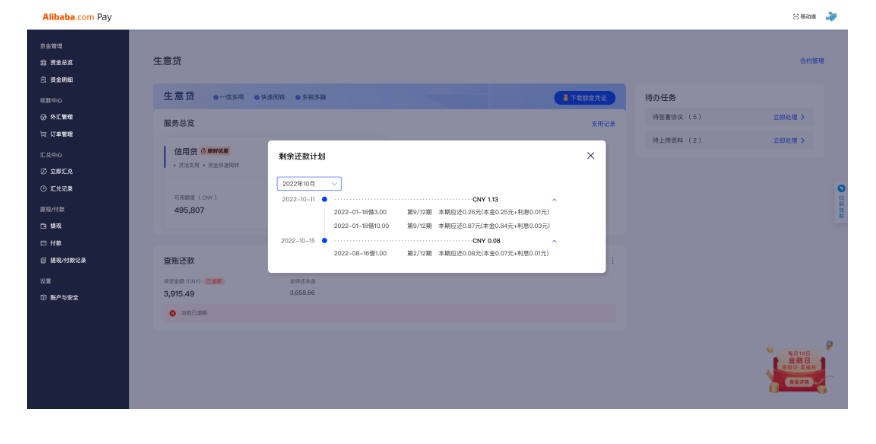876x444 pixels.
Task: Close the 剩余还款计划 dialog
Action: click(591, 156)
